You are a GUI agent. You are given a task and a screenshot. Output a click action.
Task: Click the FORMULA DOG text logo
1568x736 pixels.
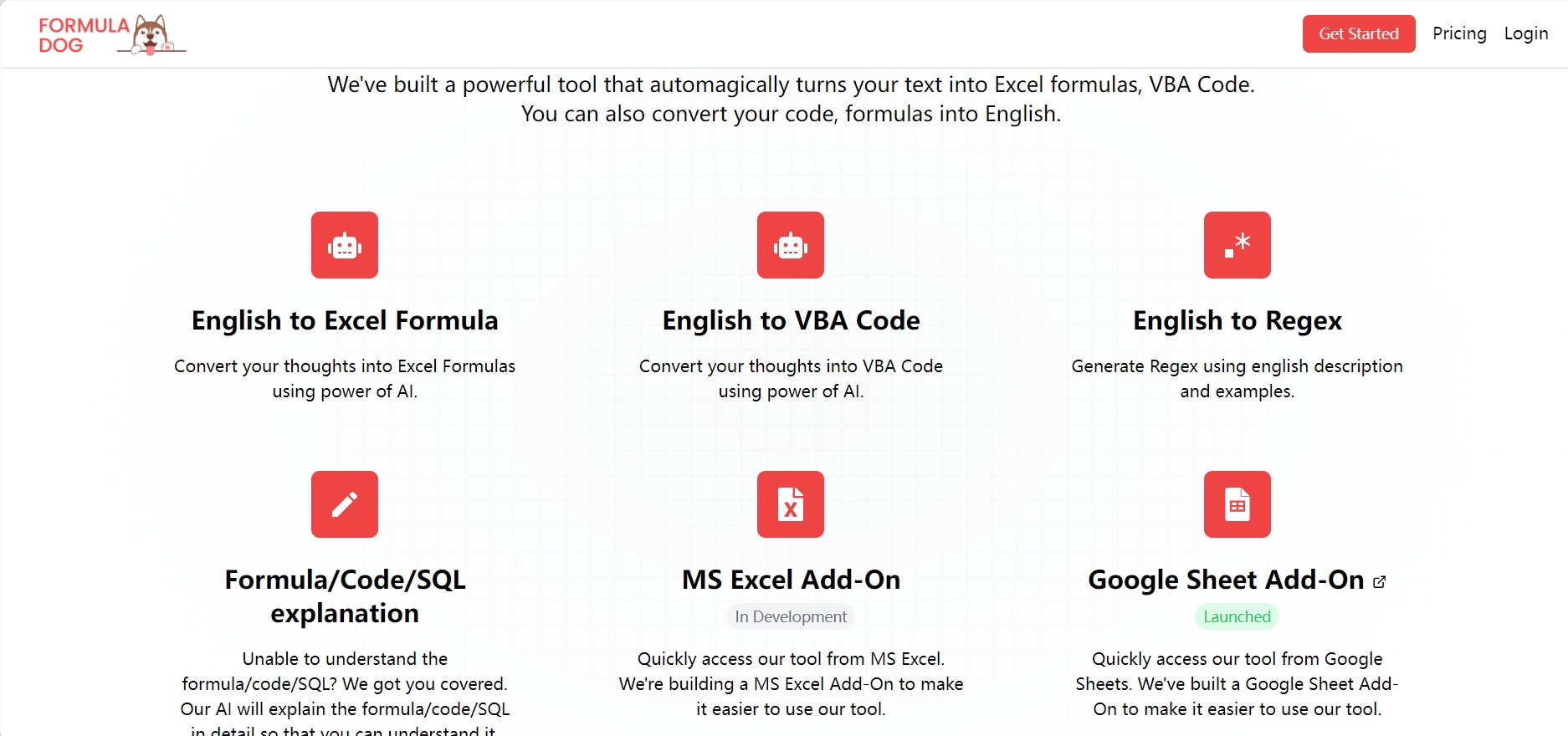coord(84,35)
